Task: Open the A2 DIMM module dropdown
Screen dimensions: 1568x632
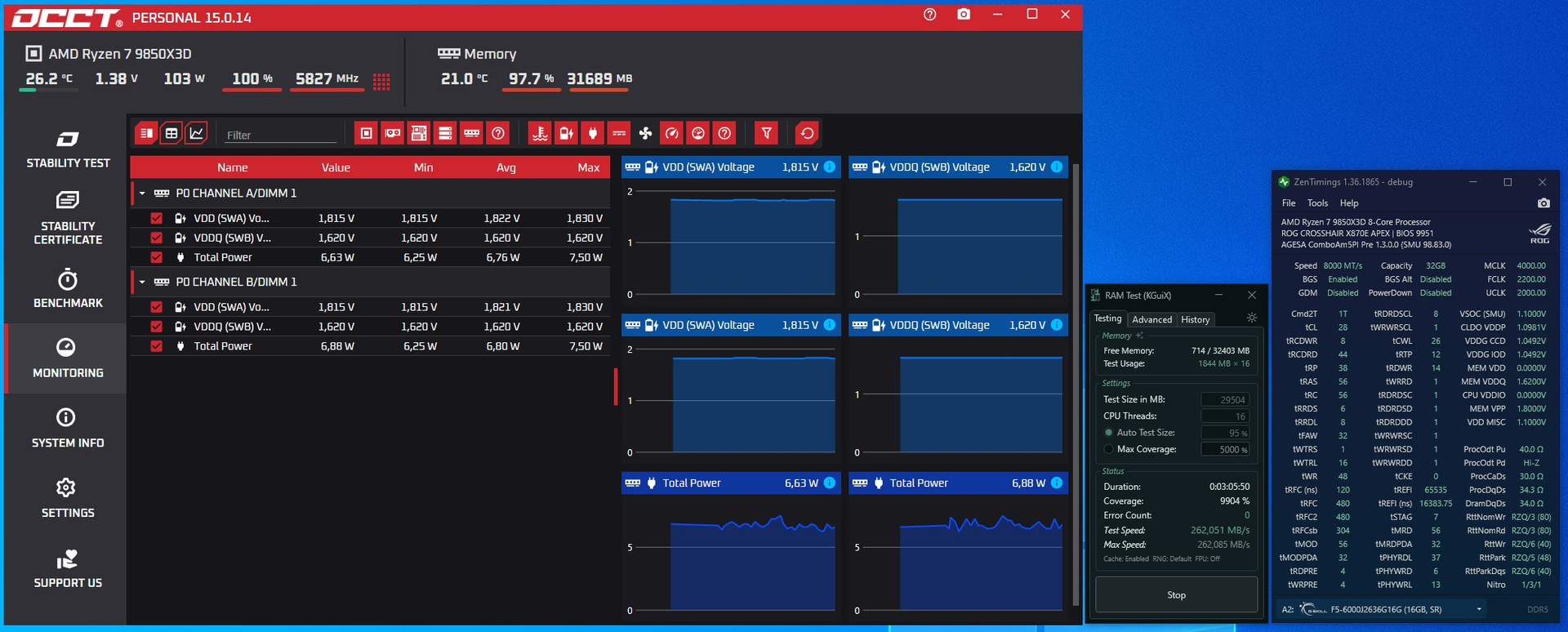Action: (1479, 609)
